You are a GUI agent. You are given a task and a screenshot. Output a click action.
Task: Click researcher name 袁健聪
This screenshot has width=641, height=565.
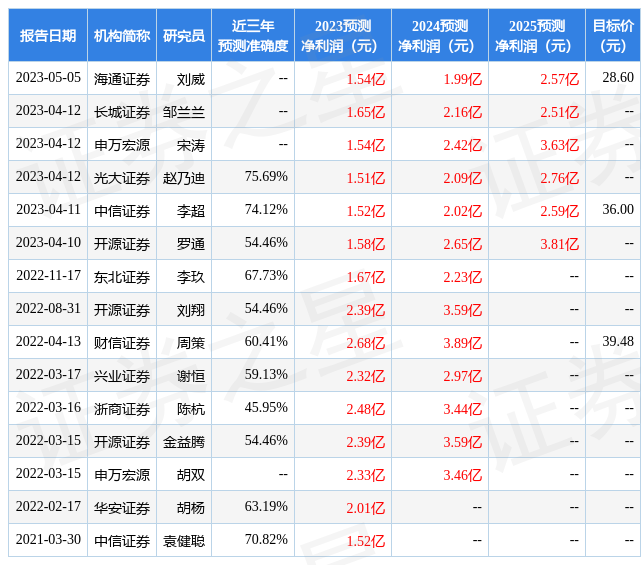(184, 541)
